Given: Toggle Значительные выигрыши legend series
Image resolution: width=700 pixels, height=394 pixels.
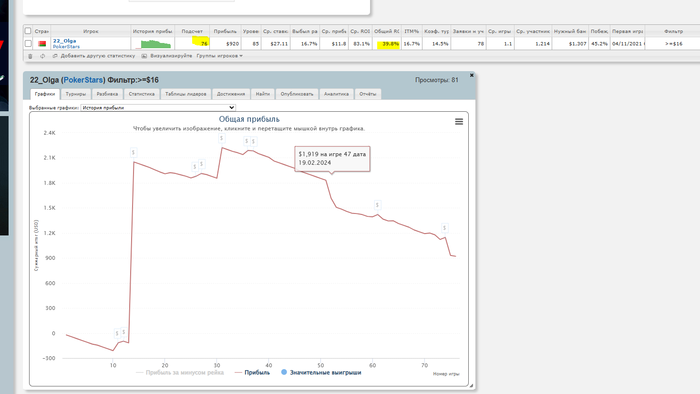Looking at the screenshot, I should coord(321,373).
